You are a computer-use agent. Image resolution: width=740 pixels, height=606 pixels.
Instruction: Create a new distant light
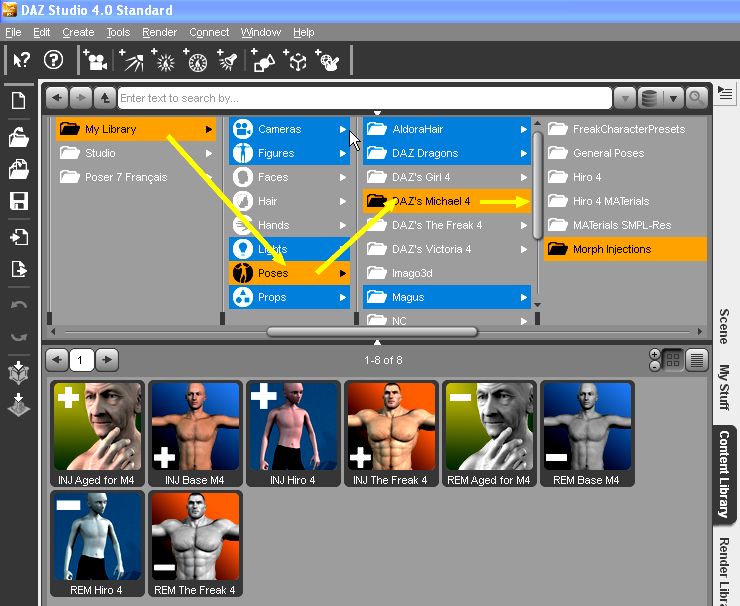pyautogui.click(x=131, y=60)
